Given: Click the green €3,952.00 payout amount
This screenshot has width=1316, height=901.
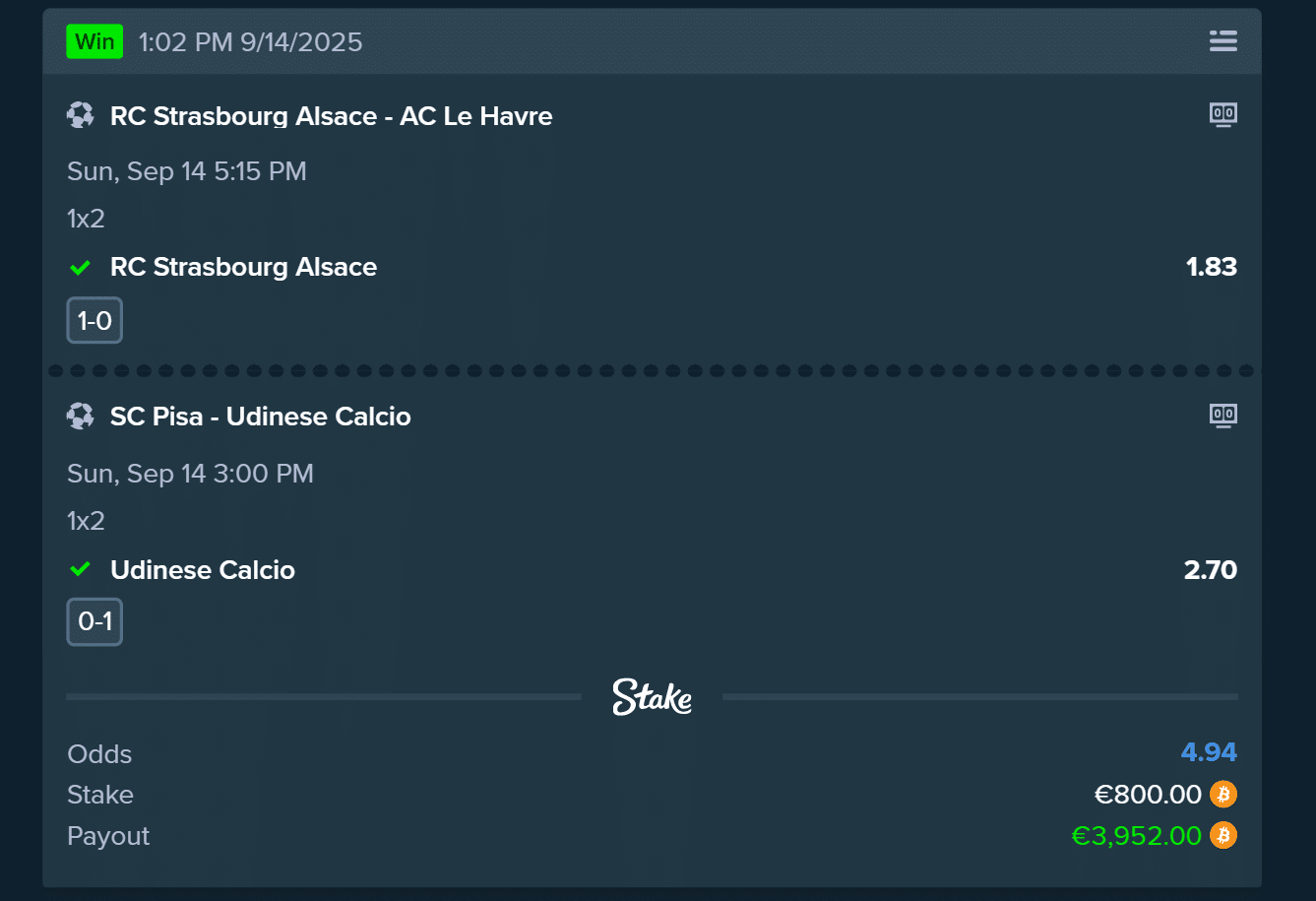Looking at the screenshot, I should [x=1136, y=836].
